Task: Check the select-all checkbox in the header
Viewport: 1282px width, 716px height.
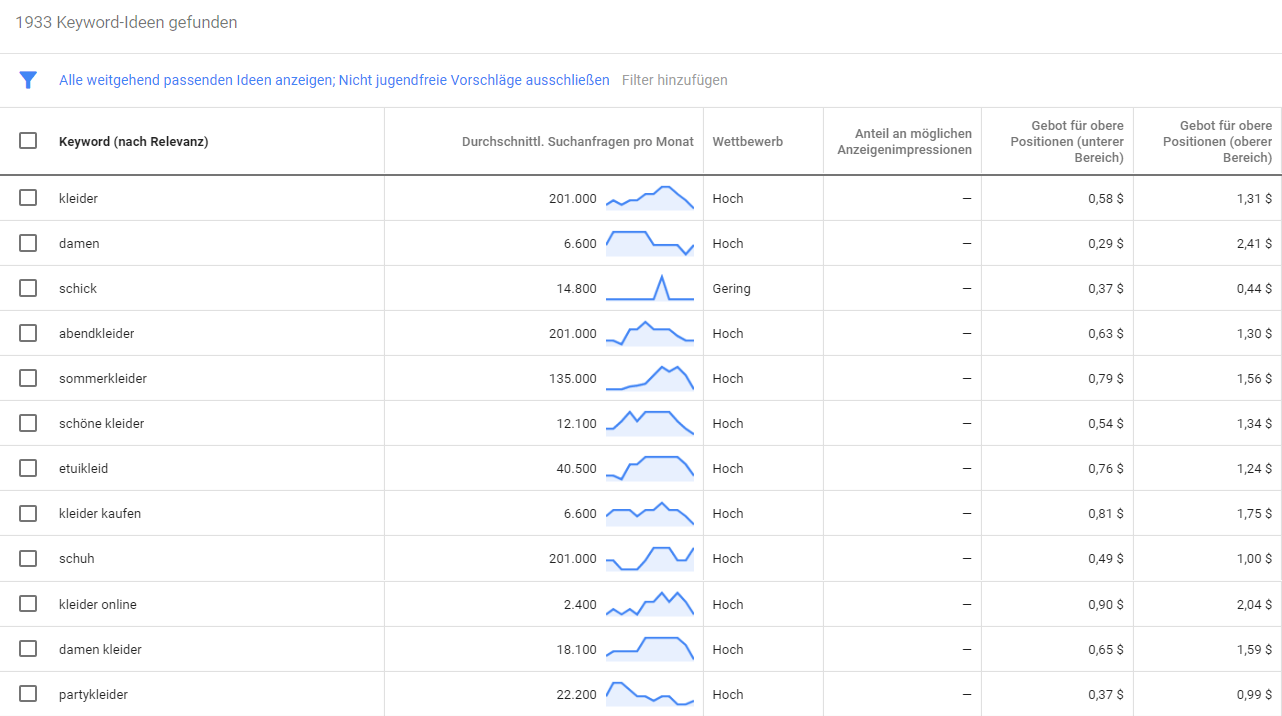Action: point(28,141)
